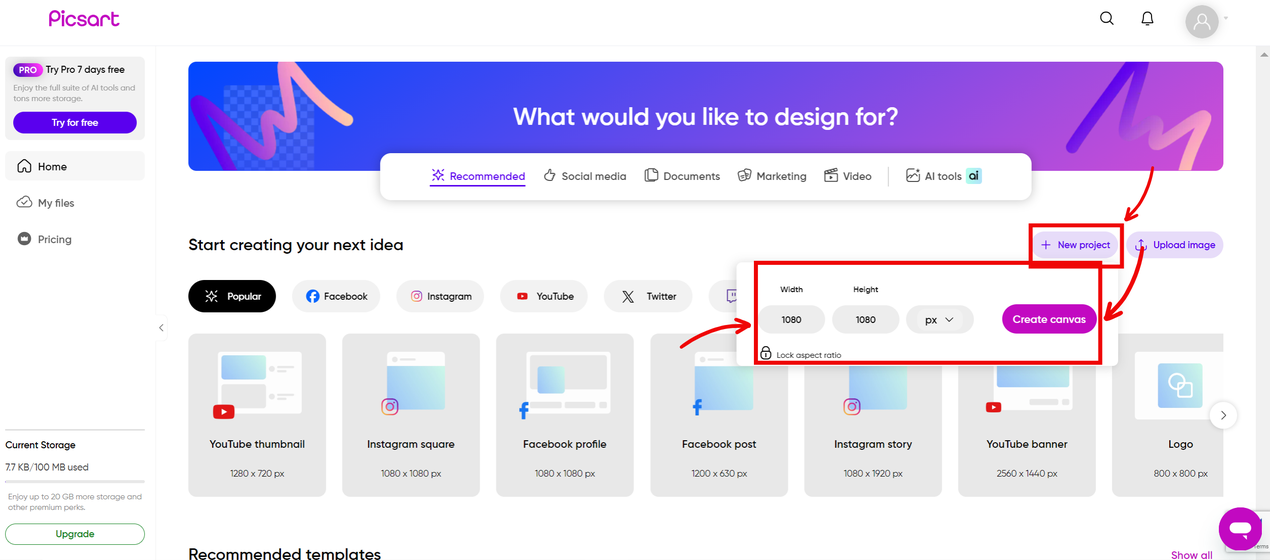Click the Facebook icon on Facebook profile card

(x=524, y=410)
